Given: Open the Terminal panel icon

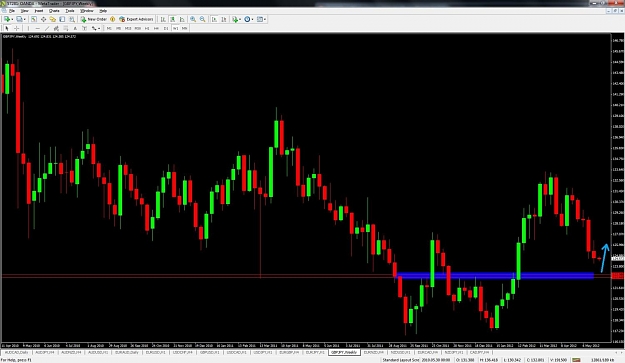Looking at the screenshot, I should (x=62, y=19).
